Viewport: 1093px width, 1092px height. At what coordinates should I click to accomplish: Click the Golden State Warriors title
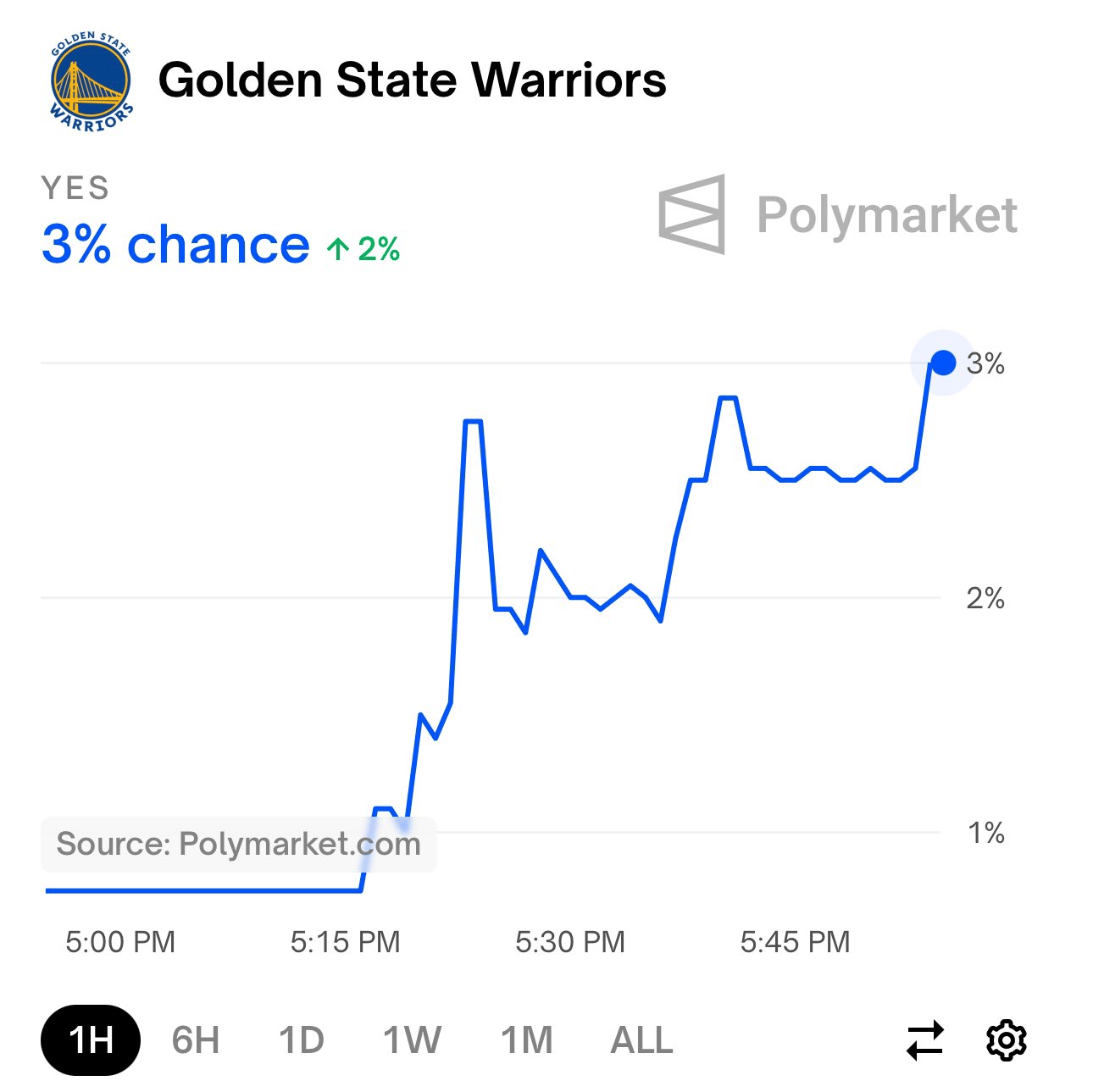pos(412,80)
